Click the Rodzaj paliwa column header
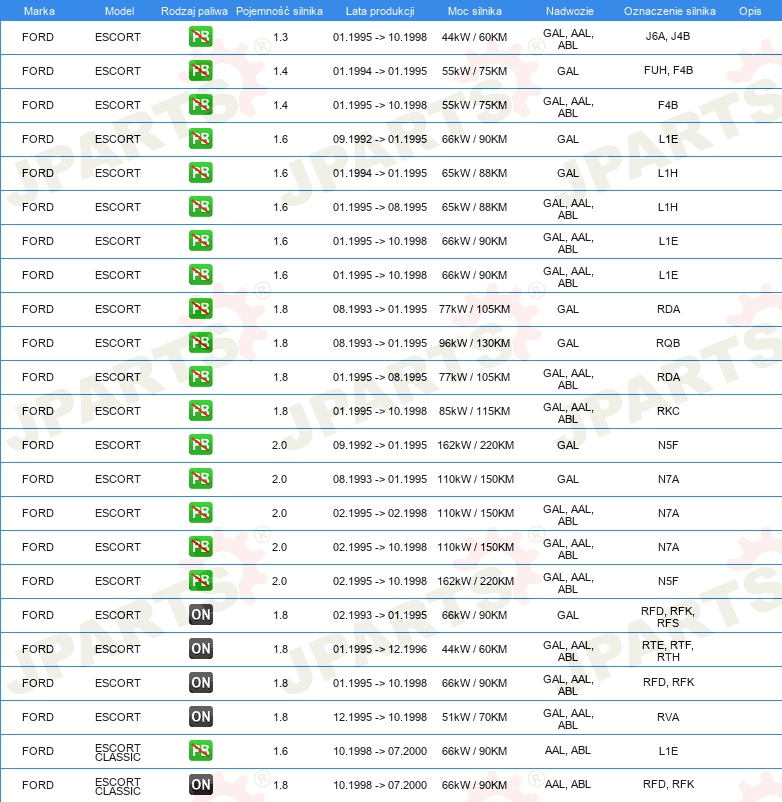782x802 pixels. tap(194, 11)
